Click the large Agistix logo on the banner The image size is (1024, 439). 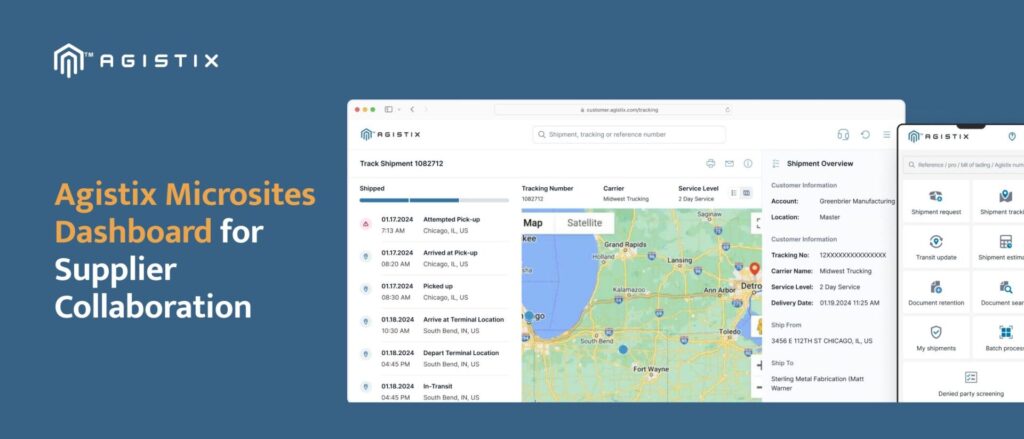(136, 61)
